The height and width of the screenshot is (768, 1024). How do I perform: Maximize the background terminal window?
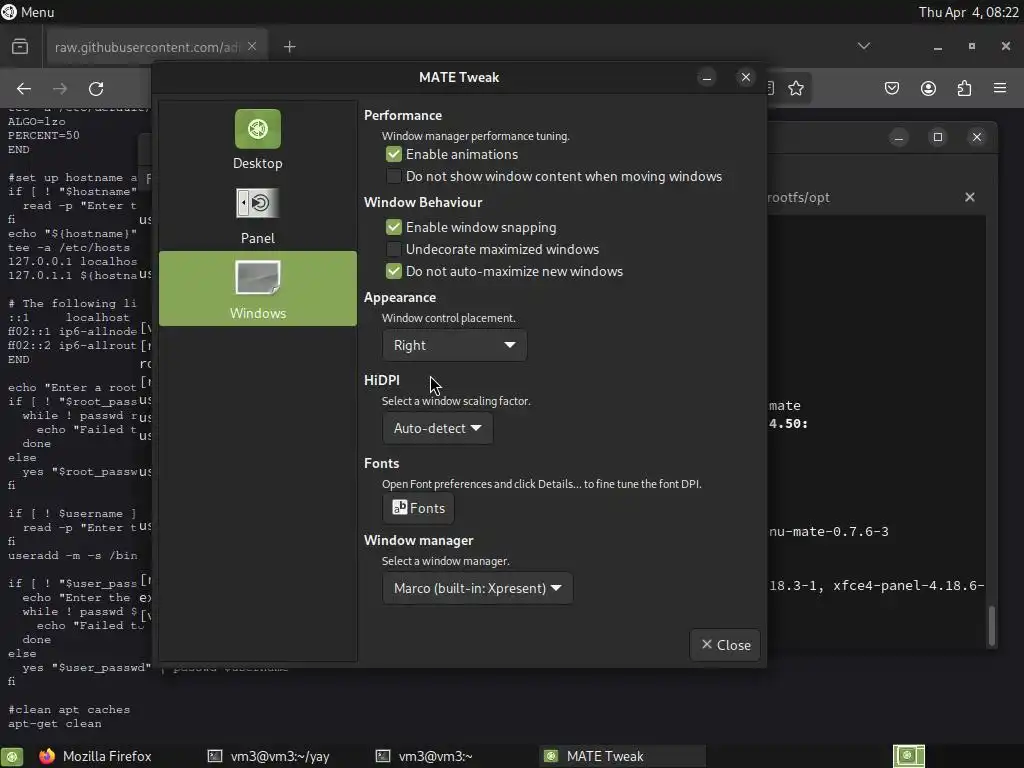[938, 137]
